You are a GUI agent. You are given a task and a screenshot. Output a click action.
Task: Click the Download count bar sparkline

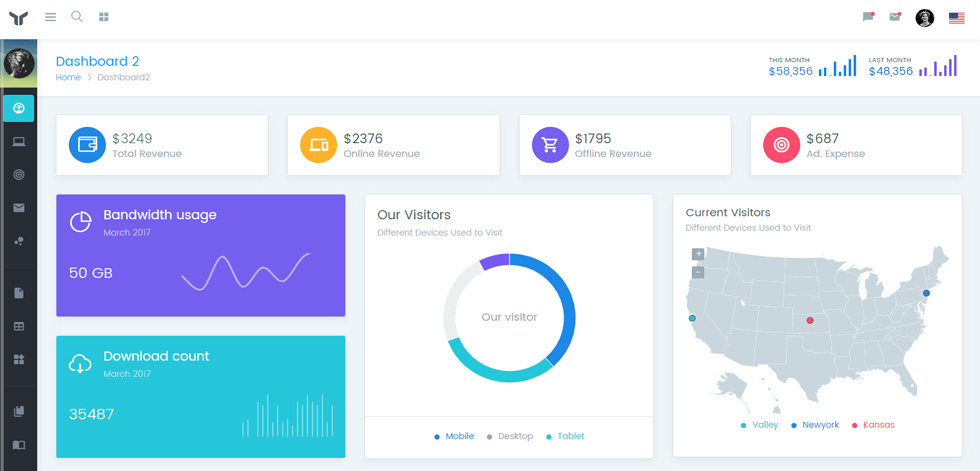pos(288,415)
